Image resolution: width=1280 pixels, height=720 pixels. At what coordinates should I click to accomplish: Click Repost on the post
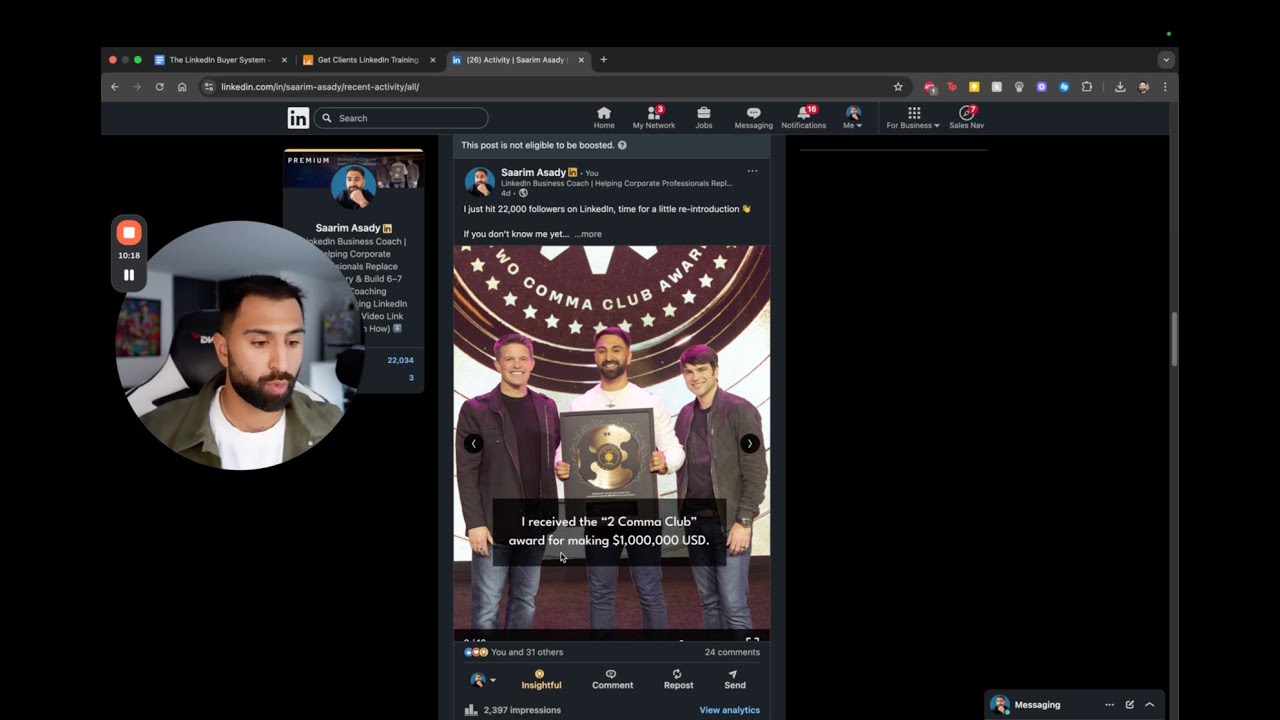click(678, 679)
